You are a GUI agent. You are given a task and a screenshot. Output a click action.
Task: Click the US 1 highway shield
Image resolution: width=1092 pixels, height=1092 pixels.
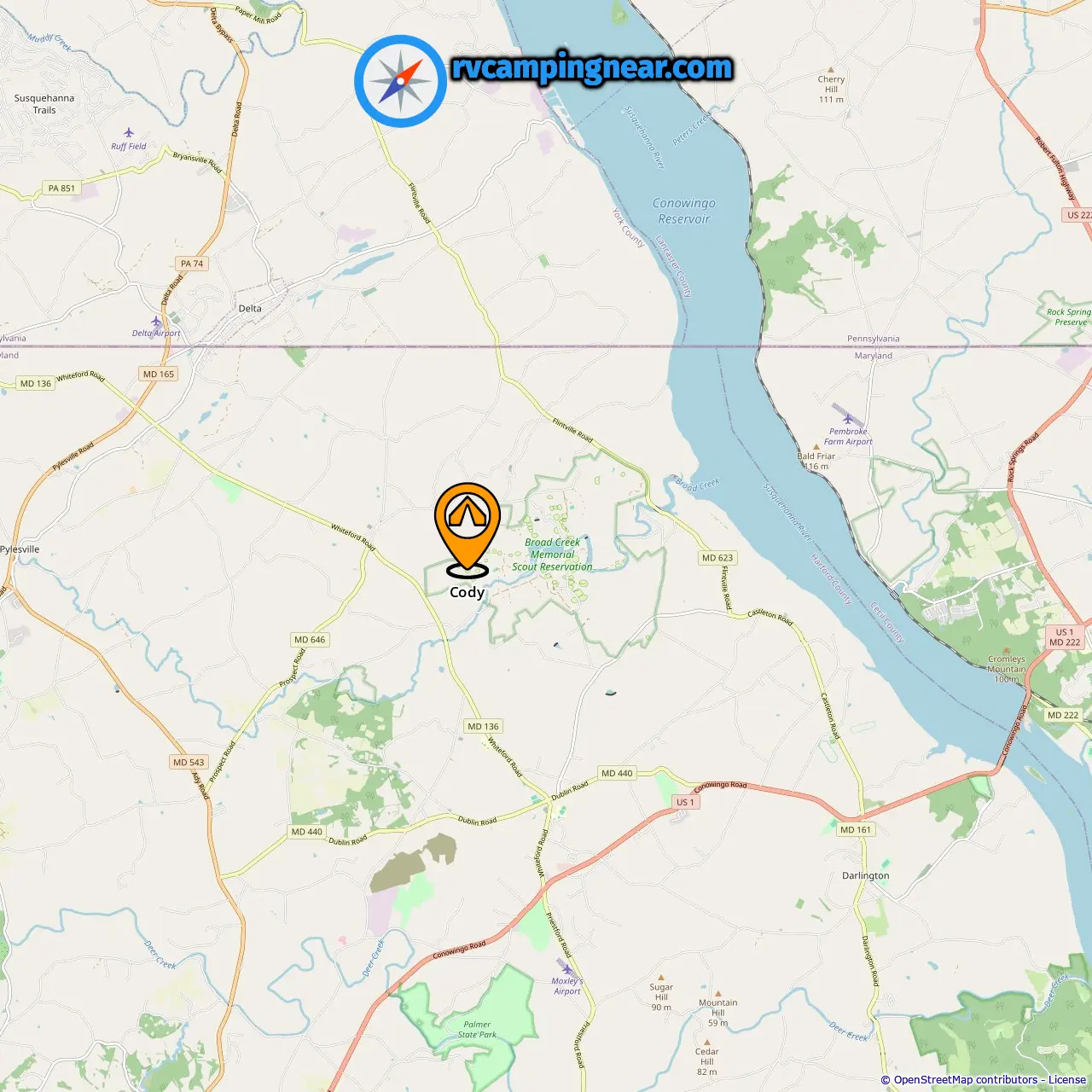pos(686,802)
